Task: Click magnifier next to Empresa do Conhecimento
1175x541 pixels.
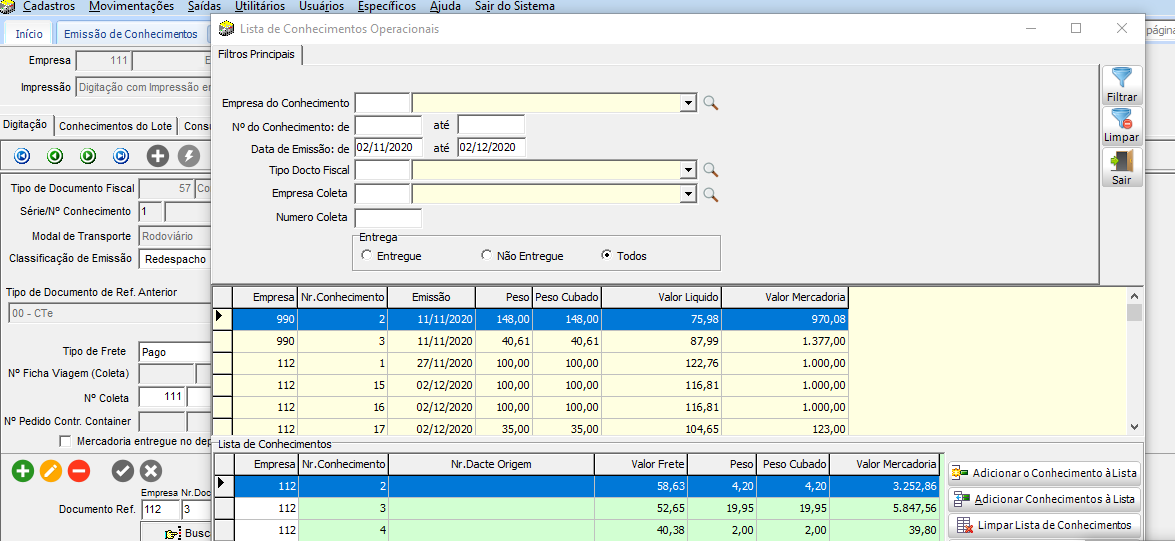Action: coord(711,103)
